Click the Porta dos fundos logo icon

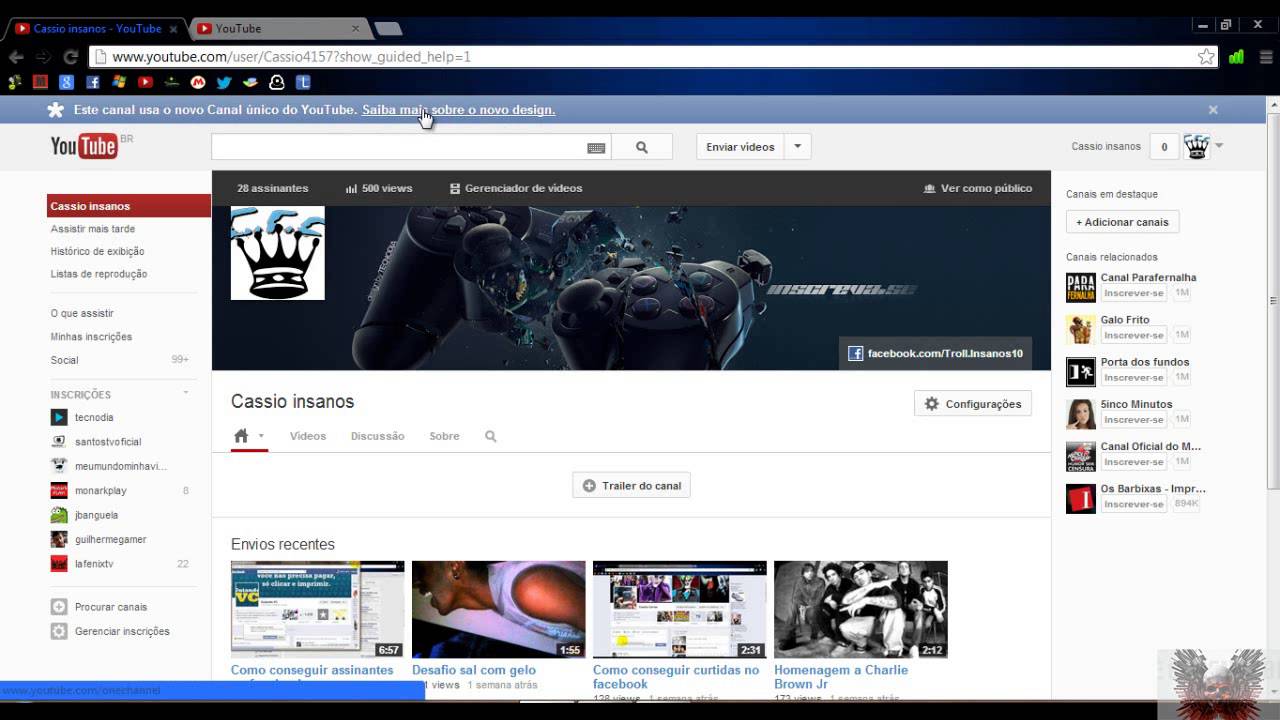pyautogui.click(x=1081, y=372)
